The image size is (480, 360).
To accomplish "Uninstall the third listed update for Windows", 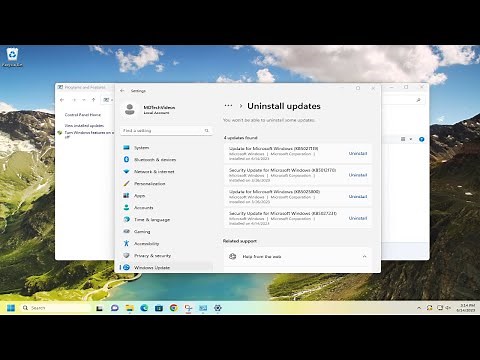I will pyautogui.click(x=358, y=197).
